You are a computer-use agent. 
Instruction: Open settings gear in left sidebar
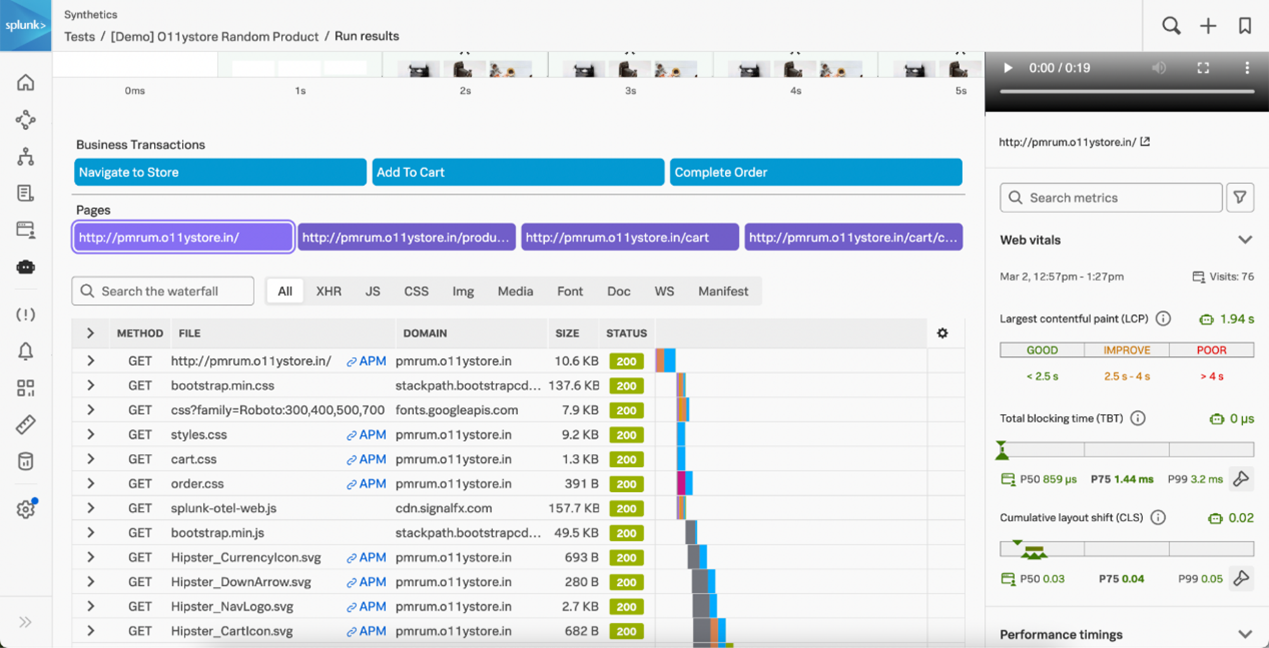(26, 509)
